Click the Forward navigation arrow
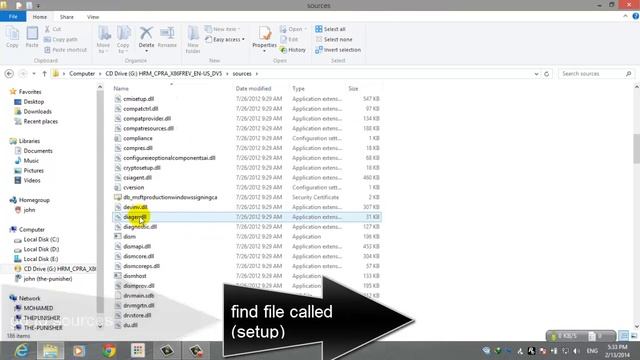The width and height of the screenshot is (640, 360). (x=23, y=74)
